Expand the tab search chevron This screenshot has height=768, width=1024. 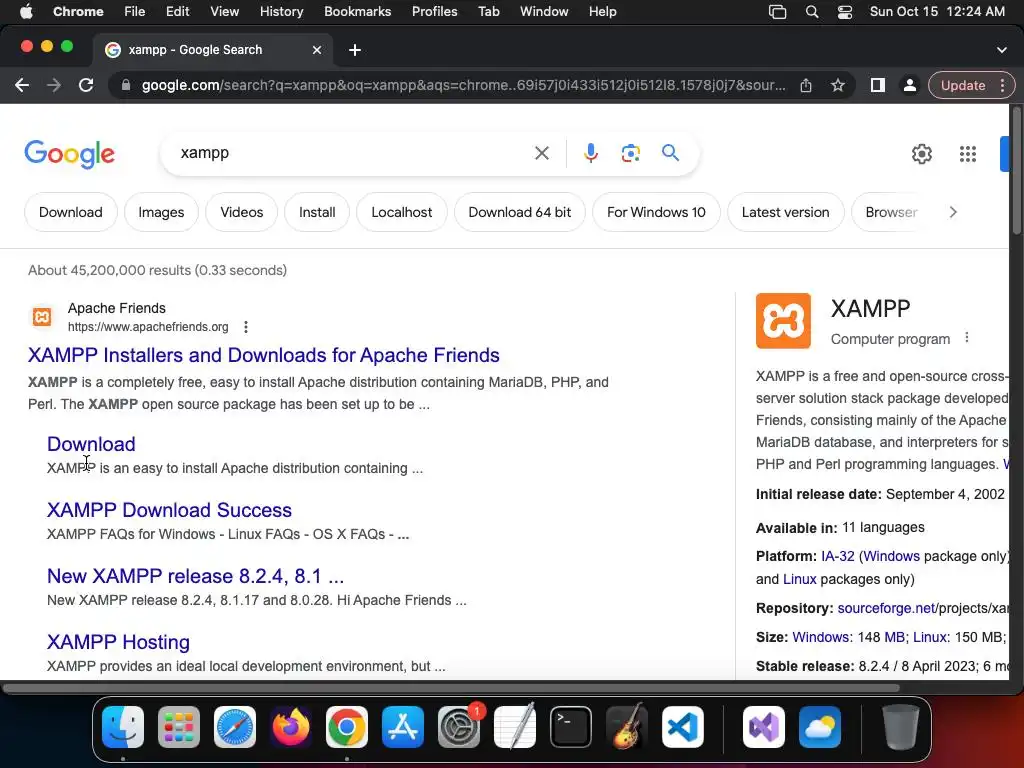pos(1001,50)
